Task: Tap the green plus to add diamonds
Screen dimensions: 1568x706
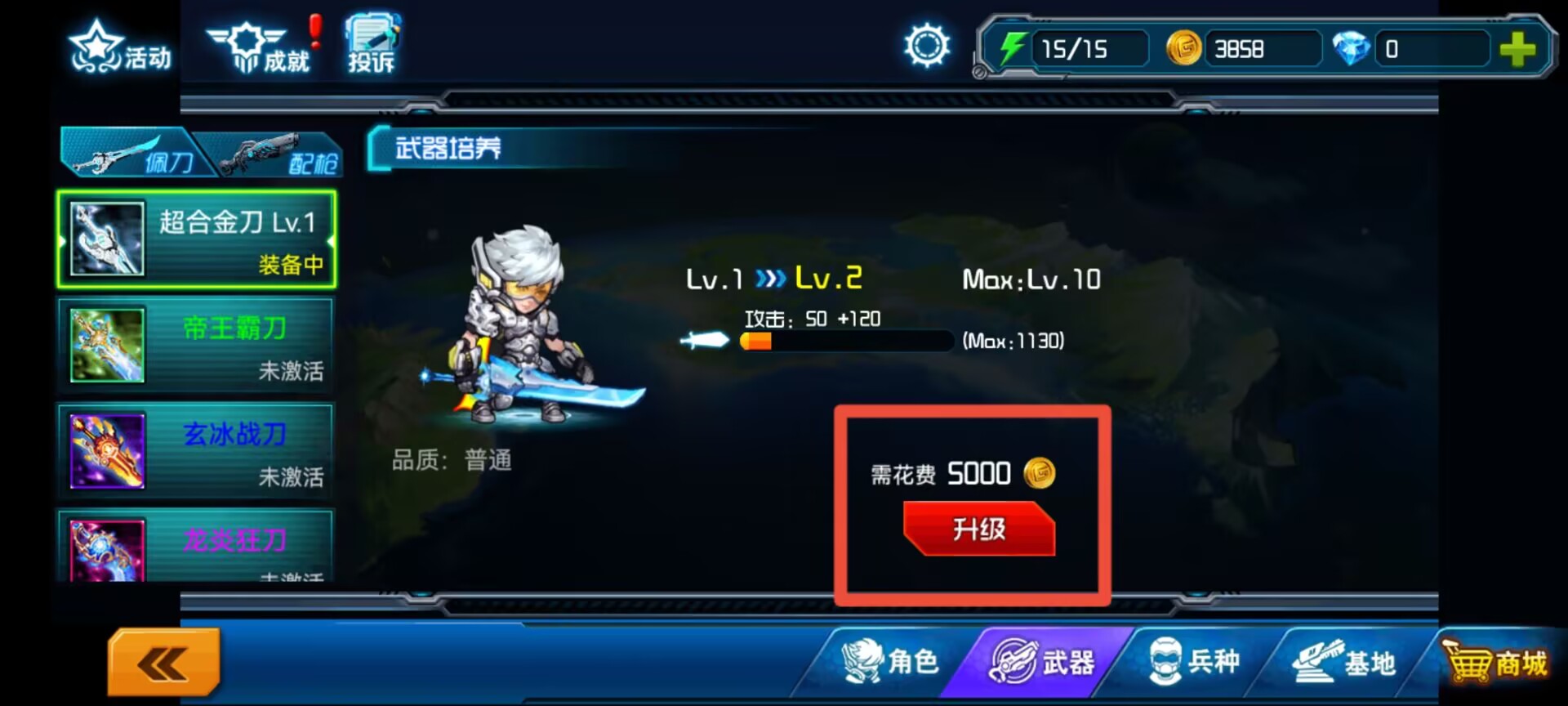Action: click(x=1517, y=49)
